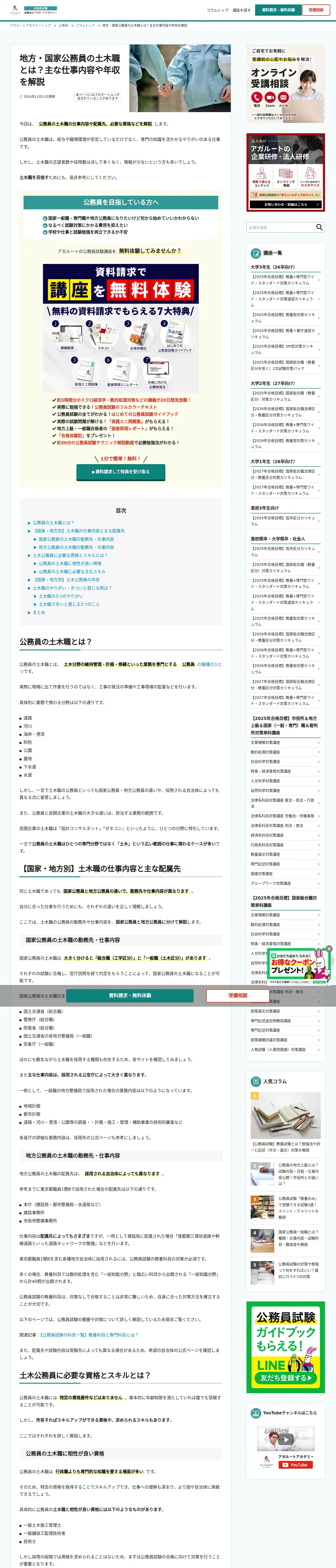The image size is (336, 1568).
Task: Open 関連記事 公務員試験の科目一覧 link
Action: 88,1335
